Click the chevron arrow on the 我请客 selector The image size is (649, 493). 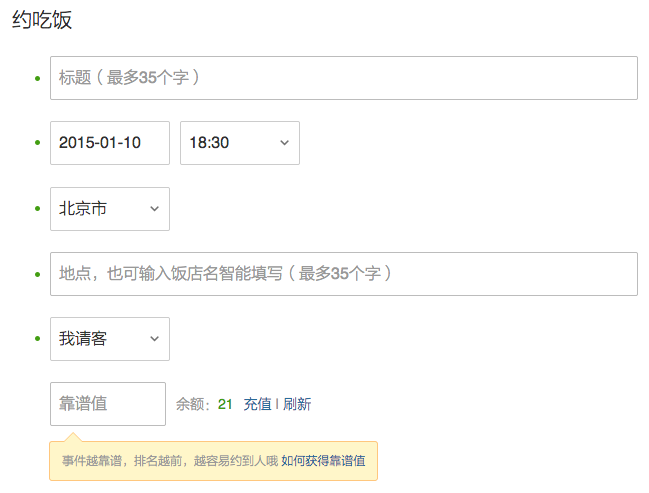[154, 339]
